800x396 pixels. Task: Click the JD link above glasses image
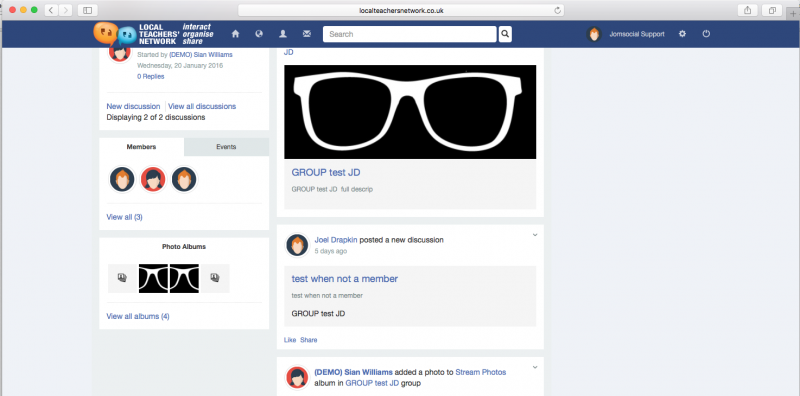tap(288, 52)
